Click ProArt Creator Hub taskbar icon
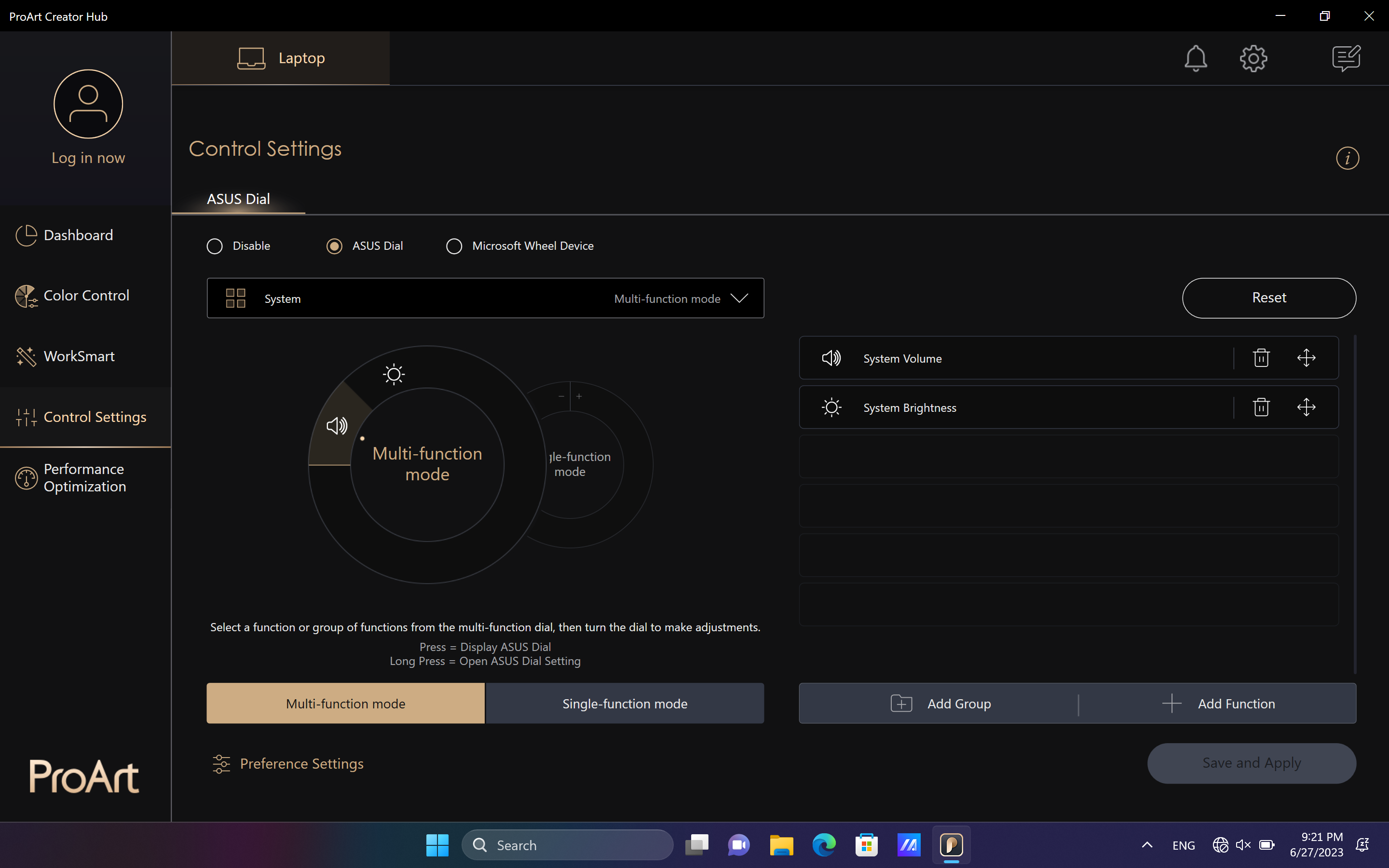Image resolution: width=1389 pixels, height=868 pixels. tap(951, 845)
